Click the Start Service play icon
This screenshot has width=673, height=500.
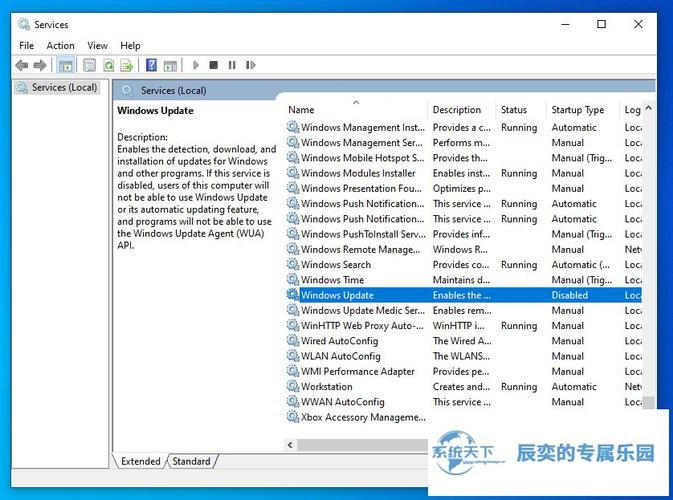point(196,65)
